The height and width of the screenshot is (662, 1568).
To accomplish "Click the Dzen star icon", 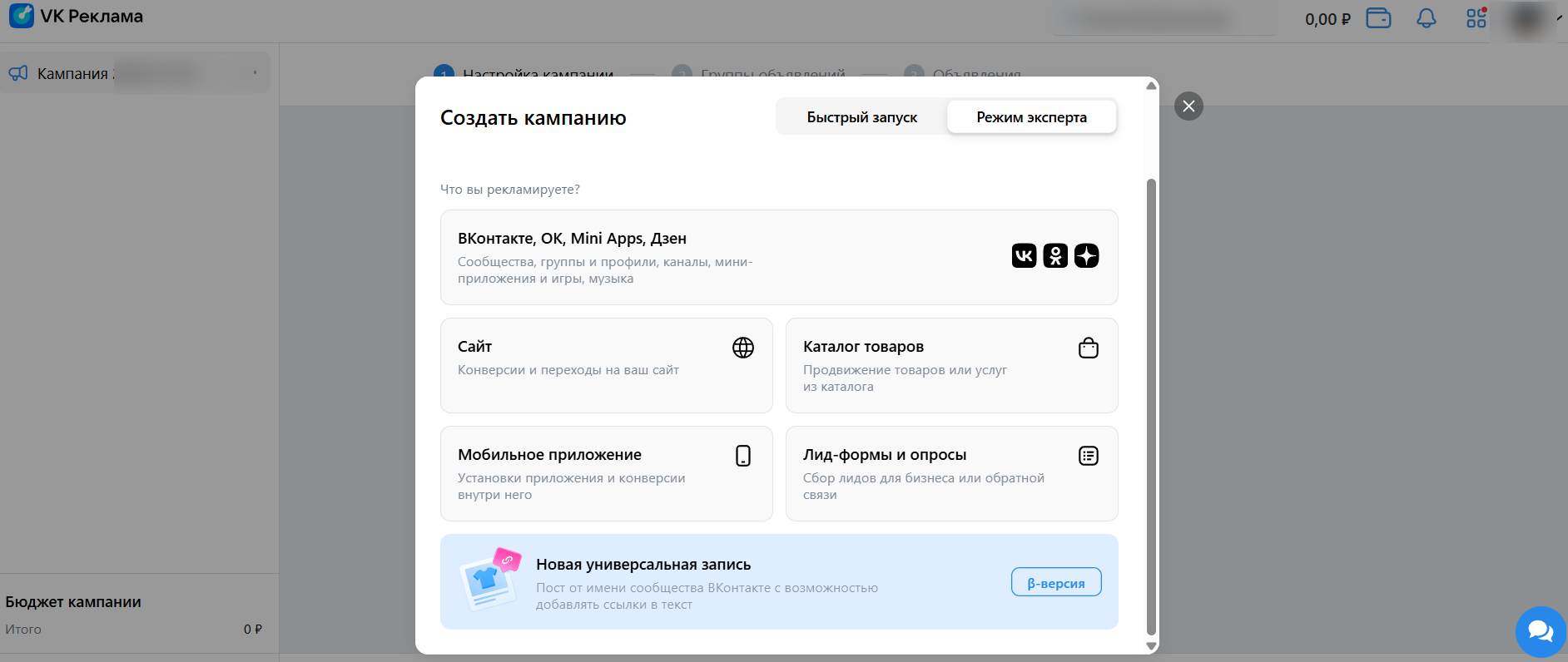I will 1086,255.
